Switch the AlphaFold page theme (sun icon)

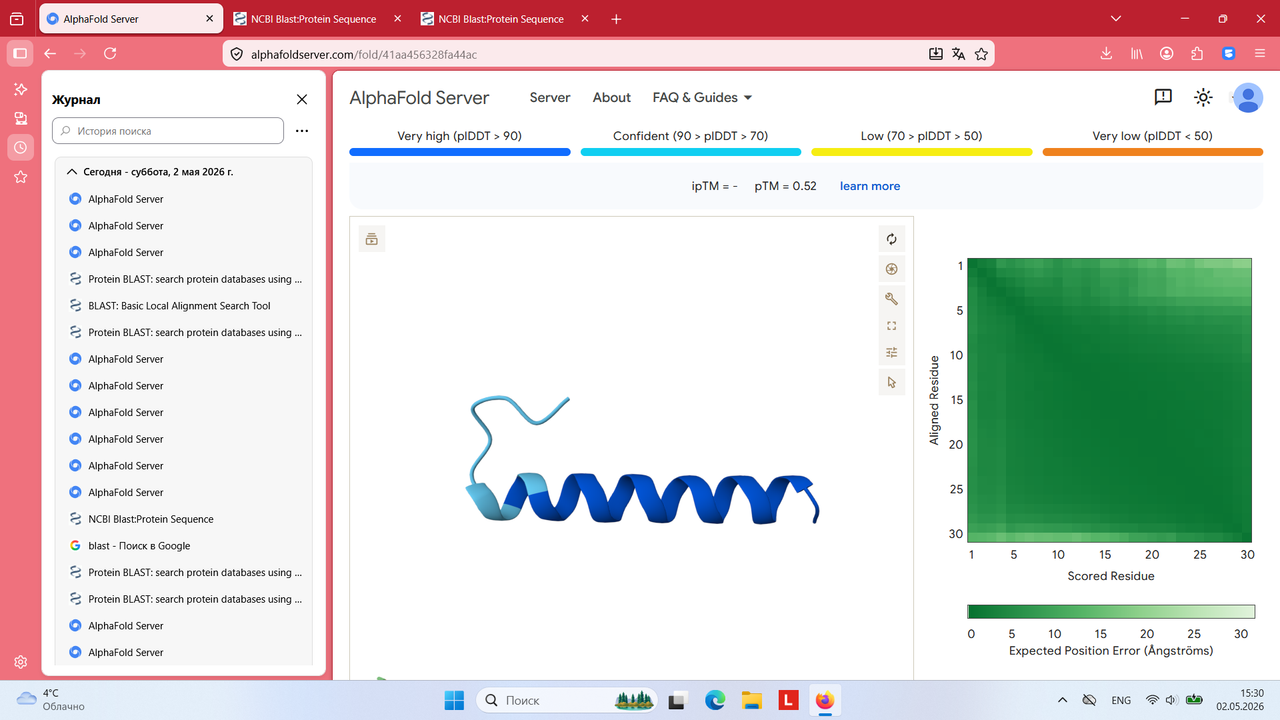pyautogui.click(x=1203, y=97)
